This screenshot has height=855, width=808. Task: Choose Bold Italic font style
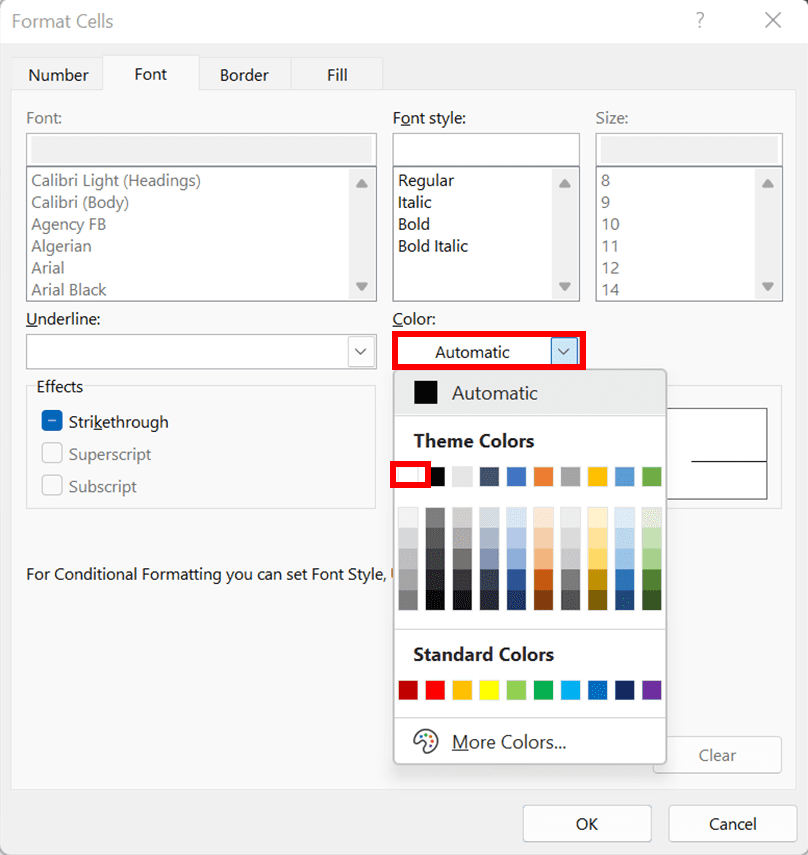coord(433,246)
